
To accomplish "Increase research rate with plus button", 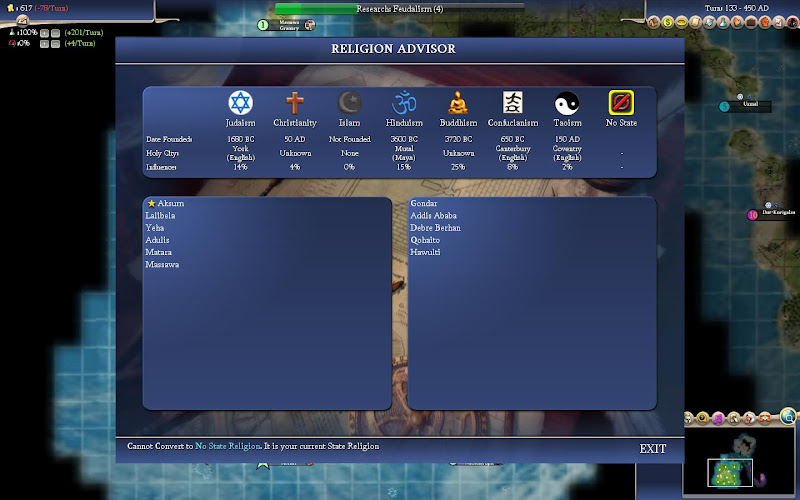I will point(44,33).
